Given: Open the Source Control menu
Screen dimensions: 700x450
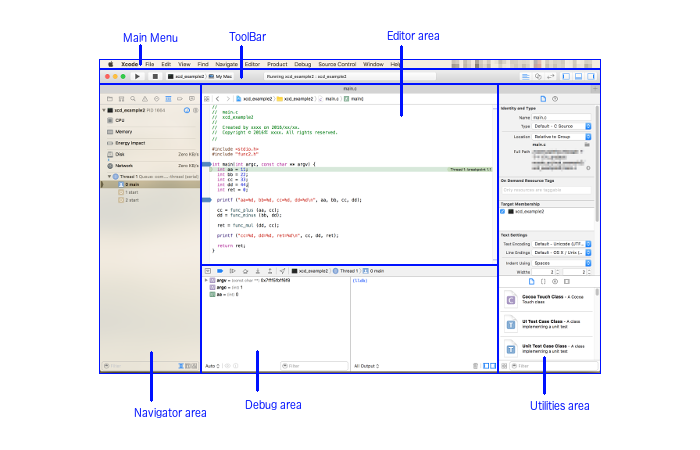Looking at the screenshot, I should tap(337, 64).
